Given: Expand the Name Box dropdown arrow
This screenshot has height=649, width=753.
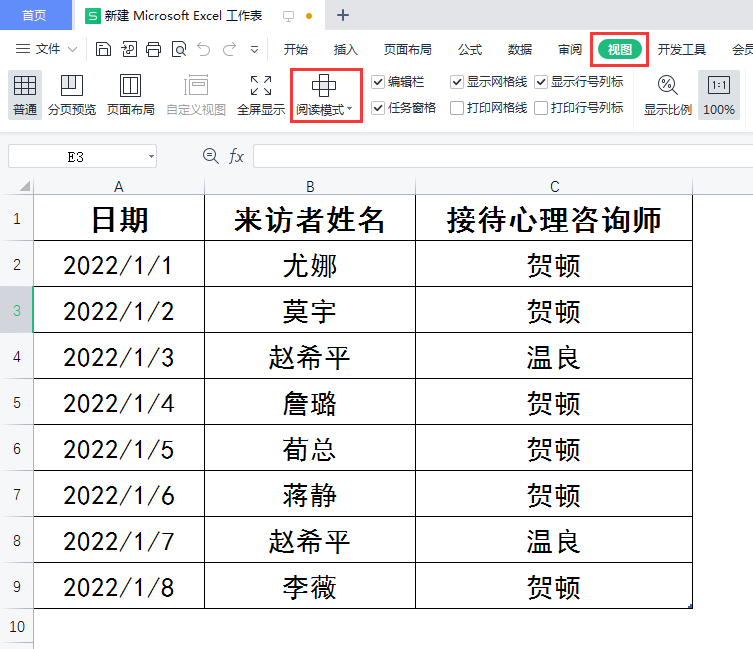Looking at the screenshot, I should [x=151, y=157].
